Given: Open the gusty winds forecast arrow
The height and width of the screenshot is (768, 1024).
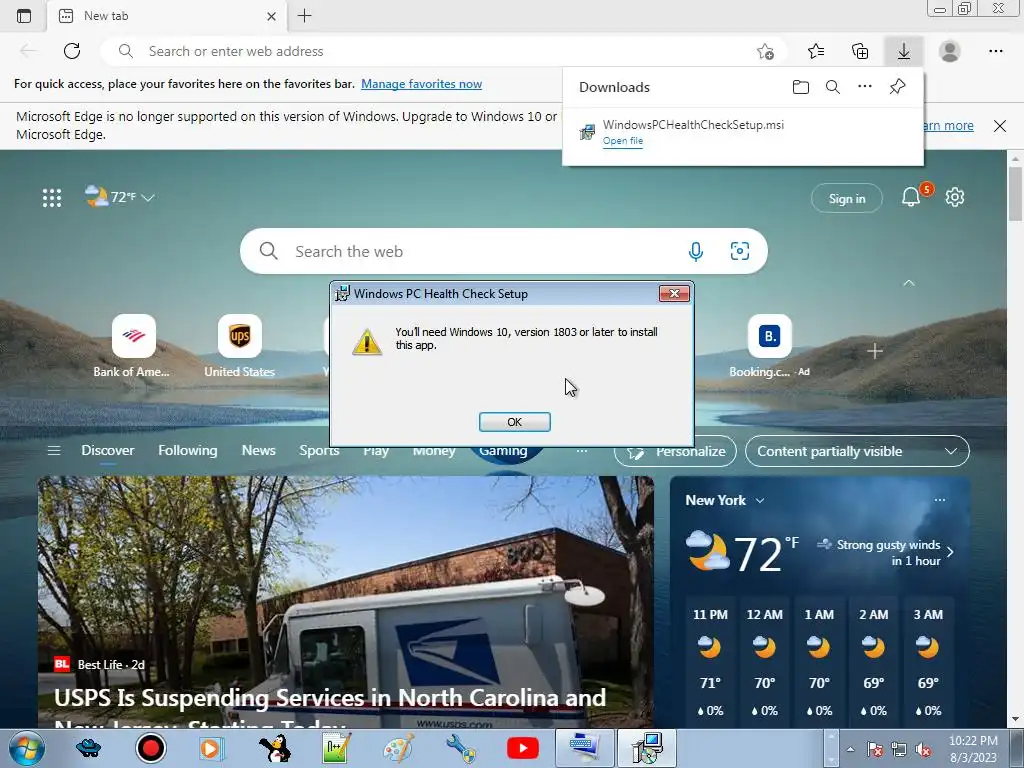Looking at the screenshot, I should pyautogui.click(x=950, y=552).
